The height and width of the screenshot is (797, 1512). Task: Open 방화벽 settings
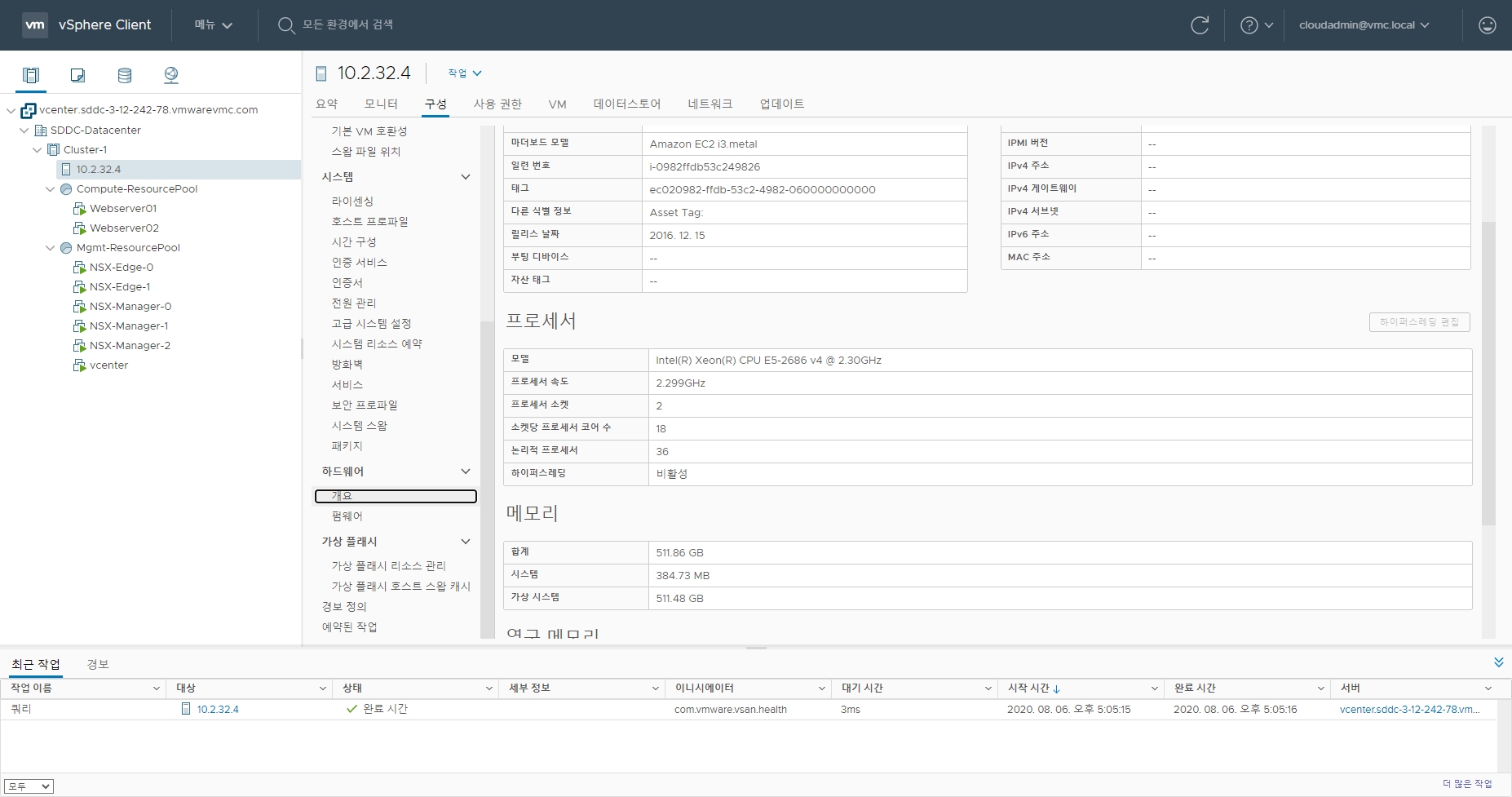click(347, 365)
